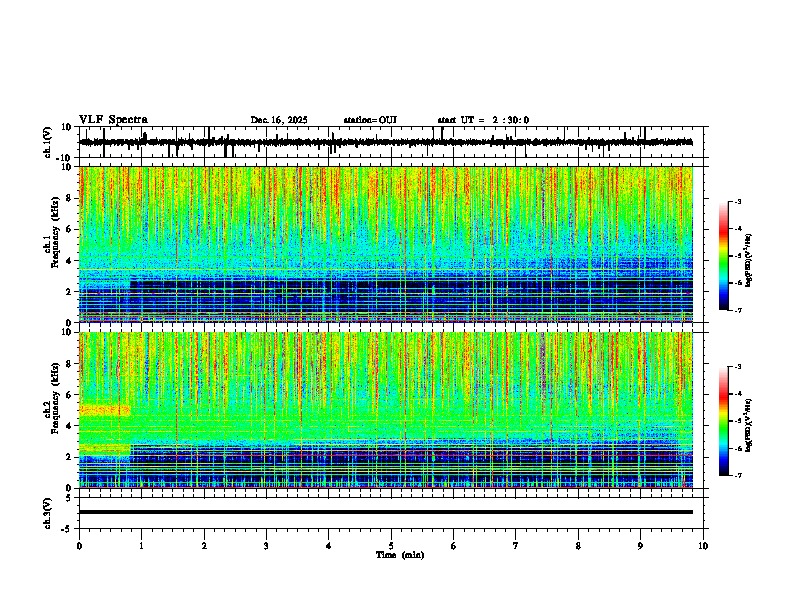The height and width of the screenshot is (612, 792).
Task: Click the date label "Dec. 16, 2025"
Action: pyautogui.click(x=279, y=120)
